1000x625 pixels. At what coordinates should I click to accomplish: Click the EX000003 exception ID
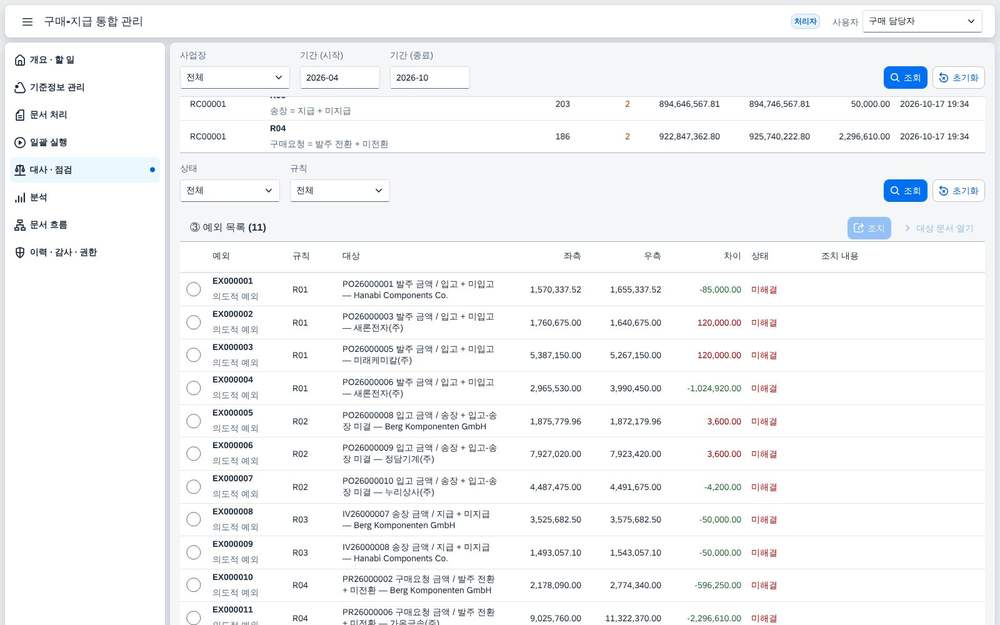(233, 347)
